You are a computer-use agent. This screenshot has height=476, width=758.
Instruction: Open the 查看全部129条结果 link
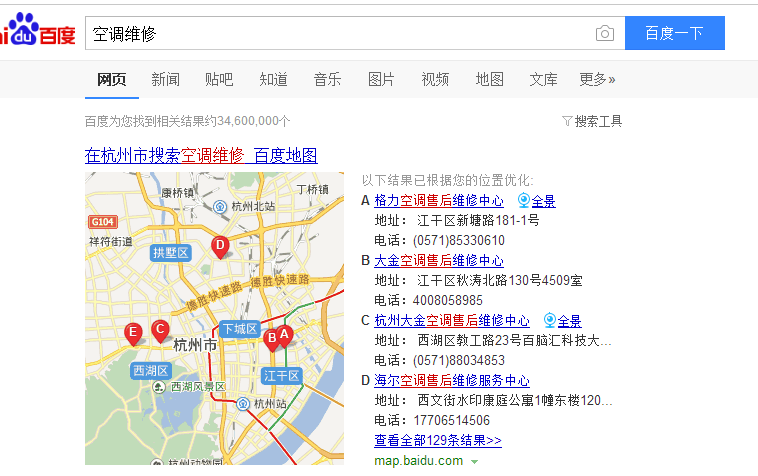[438, 440]
